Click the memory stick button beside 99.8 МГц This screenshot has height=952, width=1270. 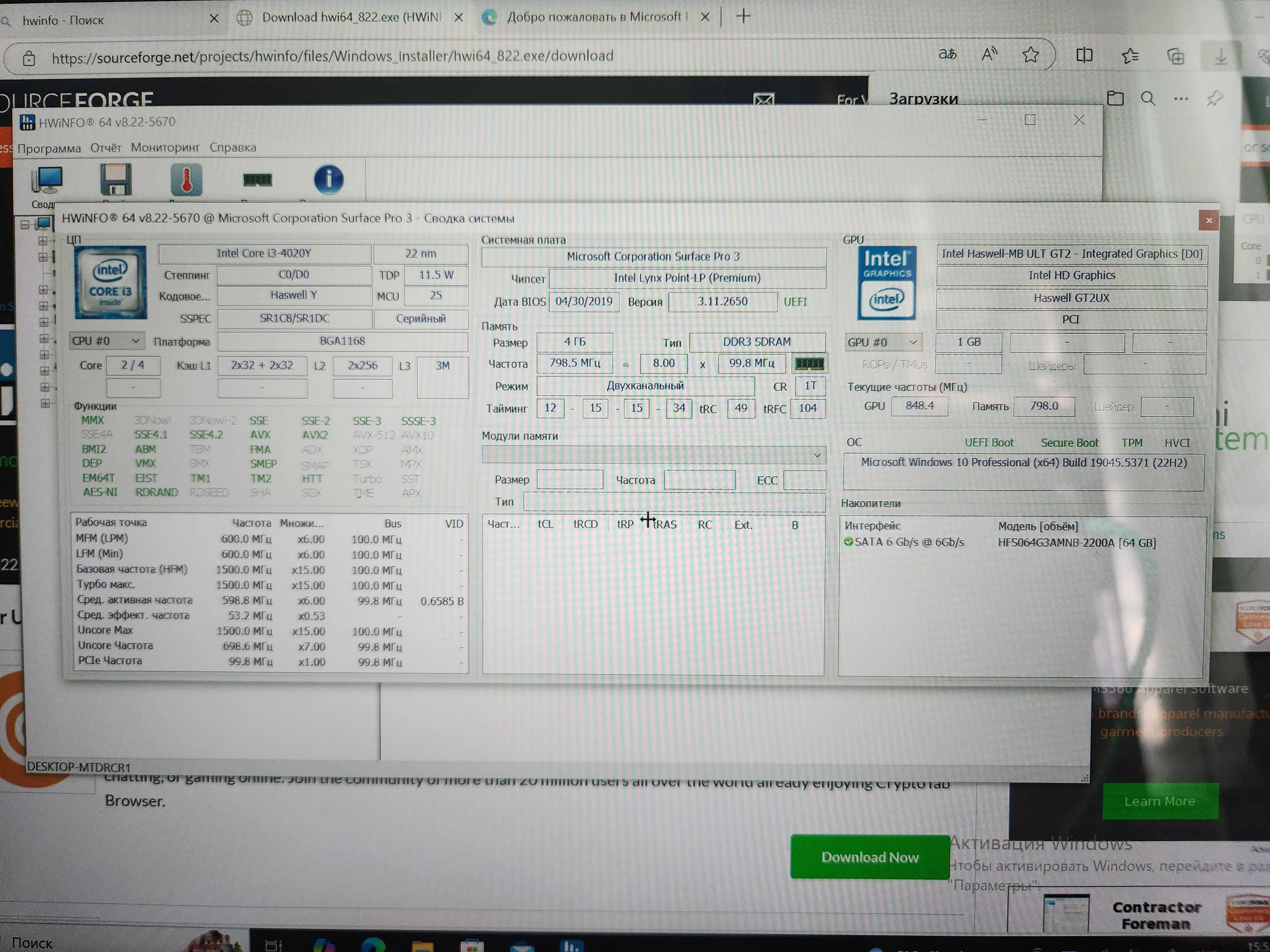pos(810,363)
